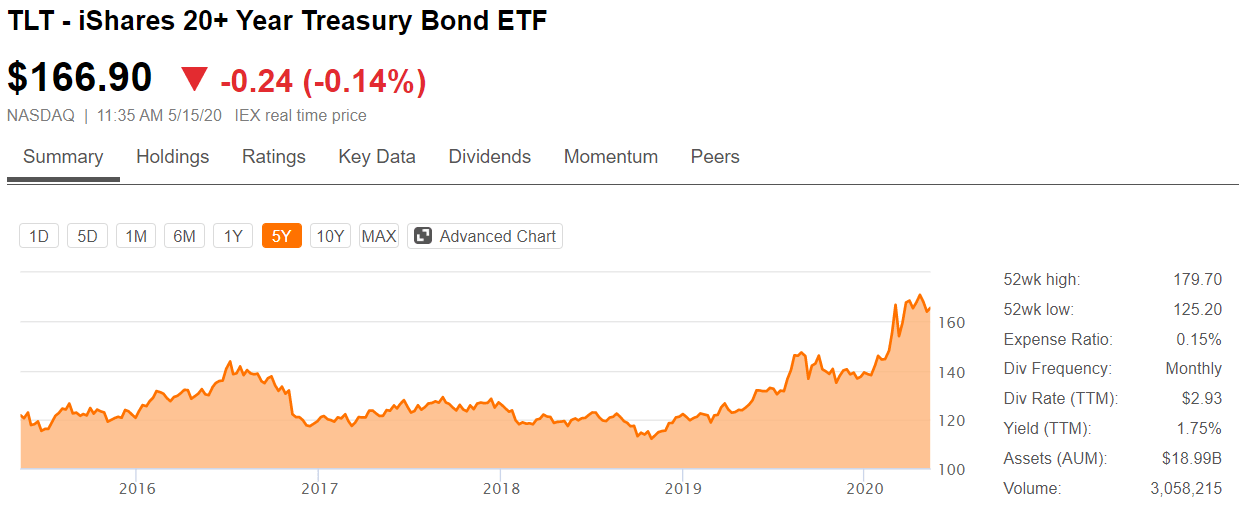Go to the Key Data tab
Screen dimensions: 1239x523
click(377, 156)
